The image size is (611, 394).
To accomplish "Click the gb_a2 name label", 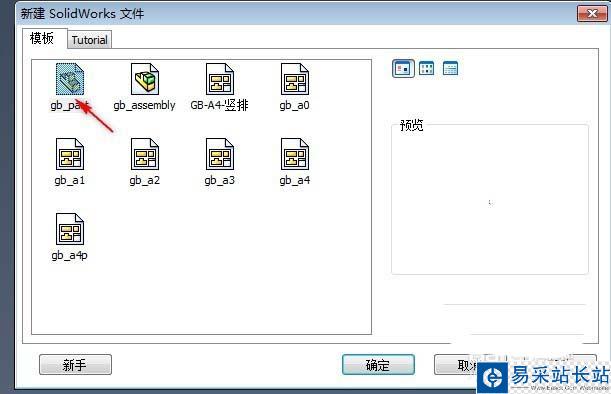I will [x=145, y=180].
